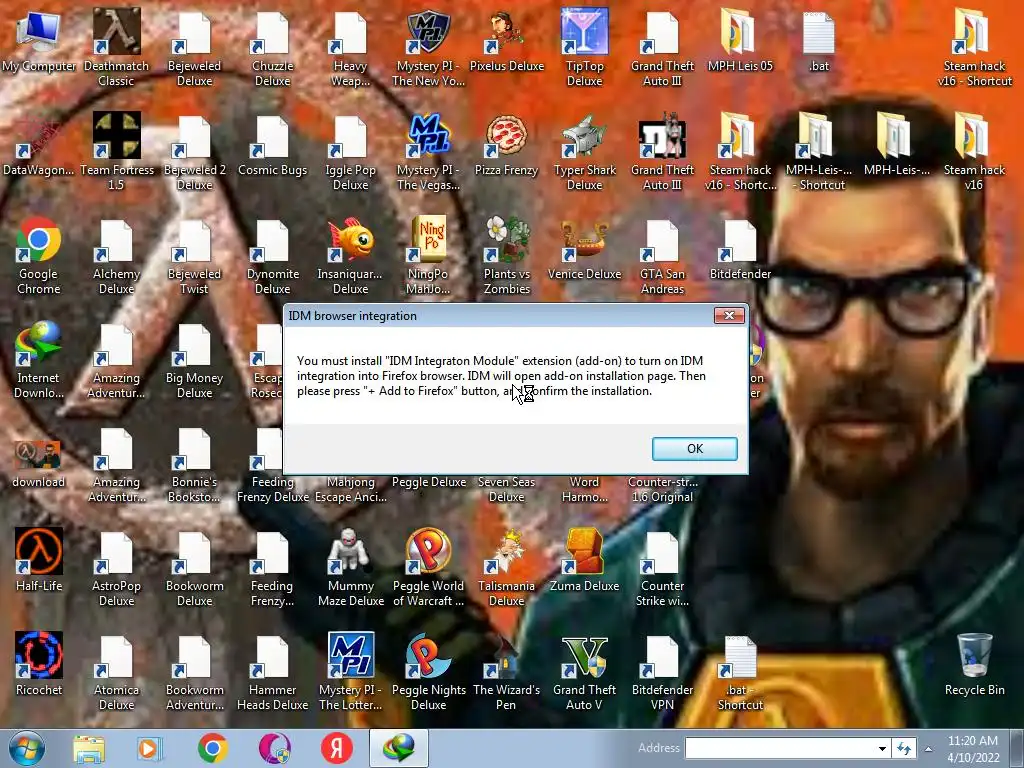The image size is (1024, 768).
Task: Select the Bitdefender VPN shortcut
Action: 662,671
